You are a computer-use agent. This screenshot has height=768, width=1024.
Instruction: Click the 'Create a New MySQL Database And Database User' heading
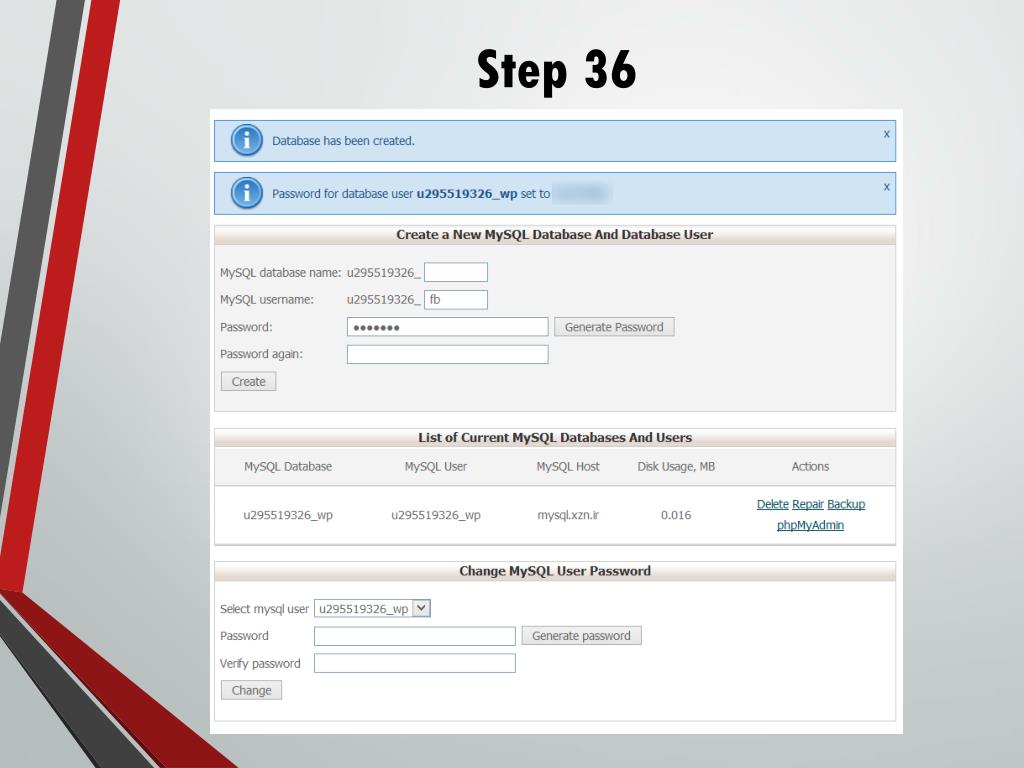click(x=554, y=234)
